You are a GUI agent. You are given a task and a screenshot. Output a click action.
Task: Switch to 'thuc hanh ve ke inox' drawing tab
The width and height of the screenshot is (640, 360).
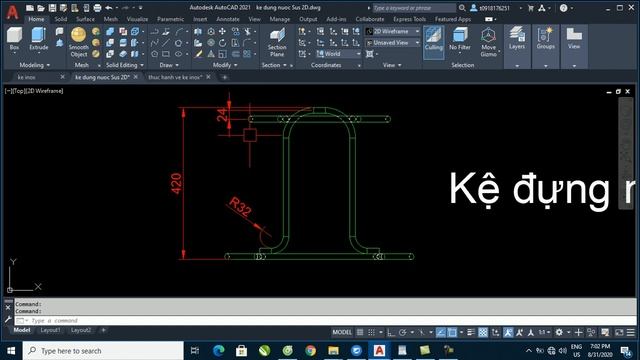tap(175, 77)
